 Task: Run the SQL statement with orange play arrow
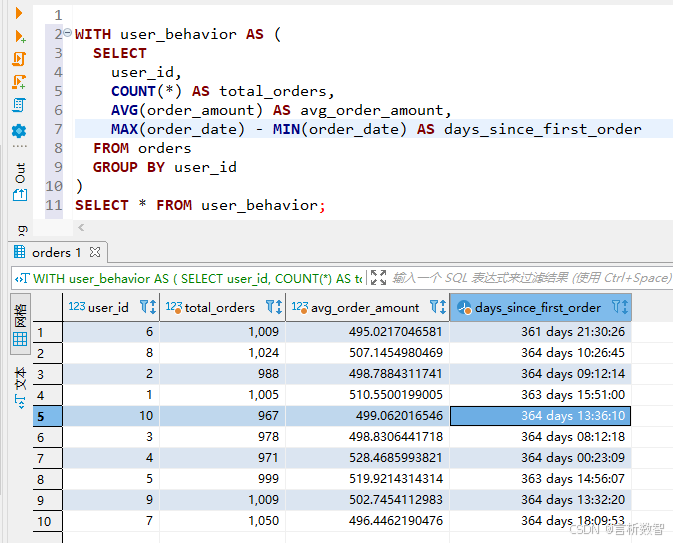point(18,13)
